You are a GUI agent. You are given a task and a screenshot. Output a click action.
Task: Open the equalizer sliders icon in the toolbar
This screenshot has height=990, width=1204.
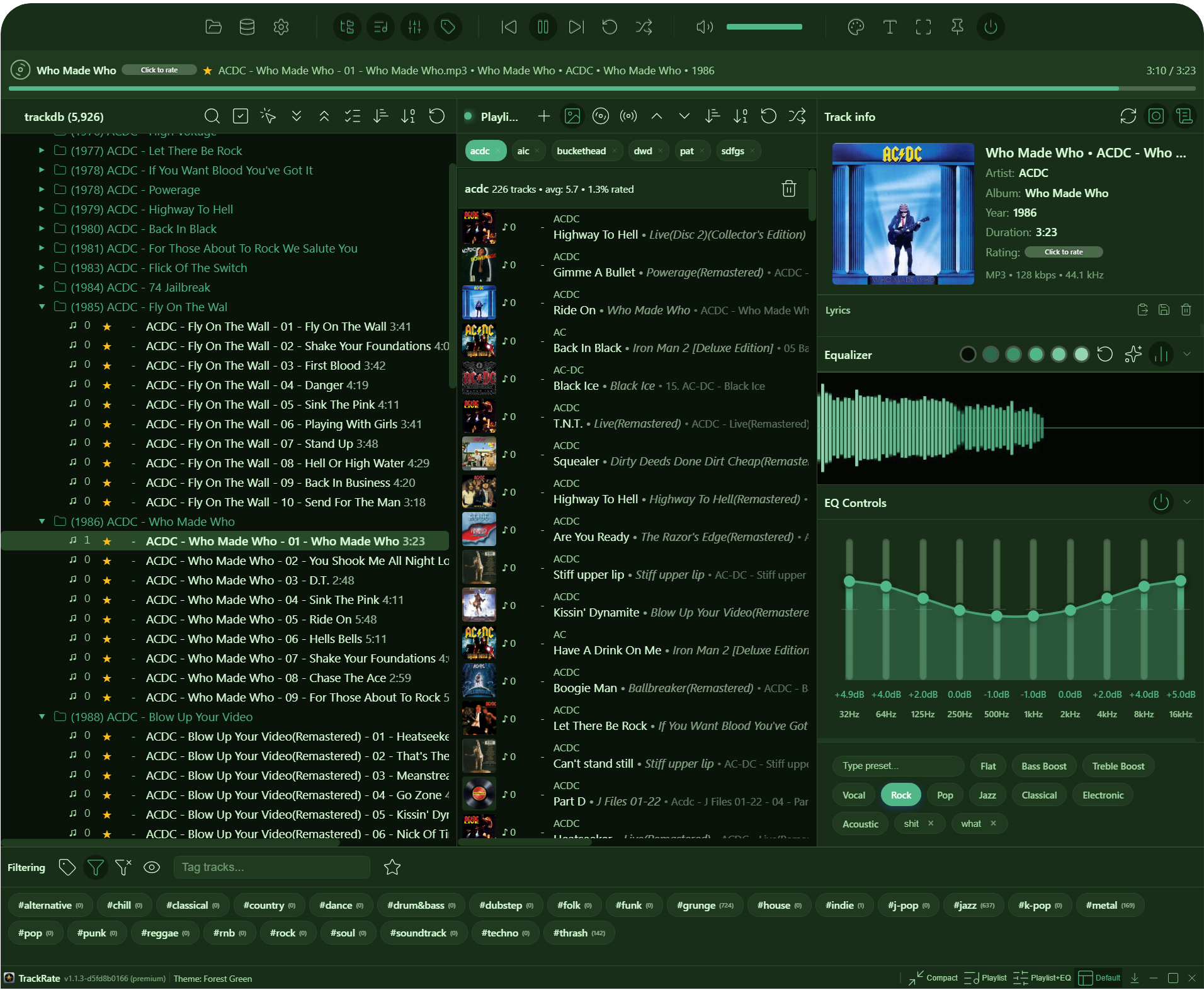point(414,26)
